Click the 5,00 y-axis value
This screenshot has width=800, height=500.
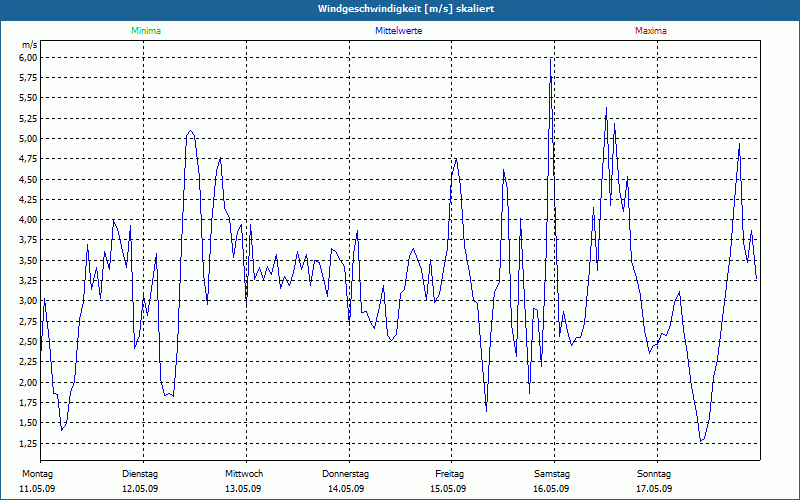[28, 139]
